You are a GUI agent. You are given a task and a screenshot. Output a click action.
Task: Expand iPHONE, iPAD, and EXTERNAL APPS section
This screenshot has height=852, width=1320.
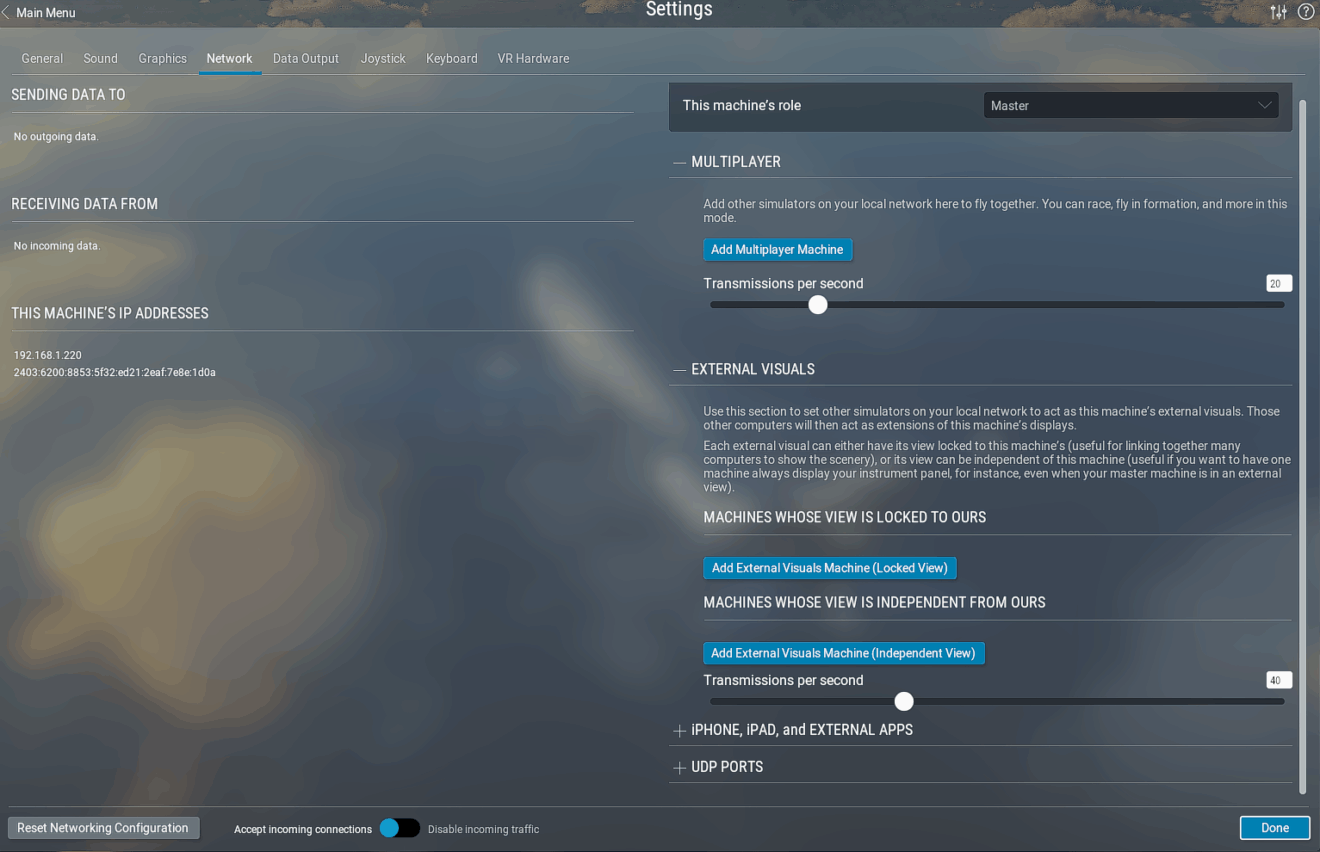pos(680,731)
